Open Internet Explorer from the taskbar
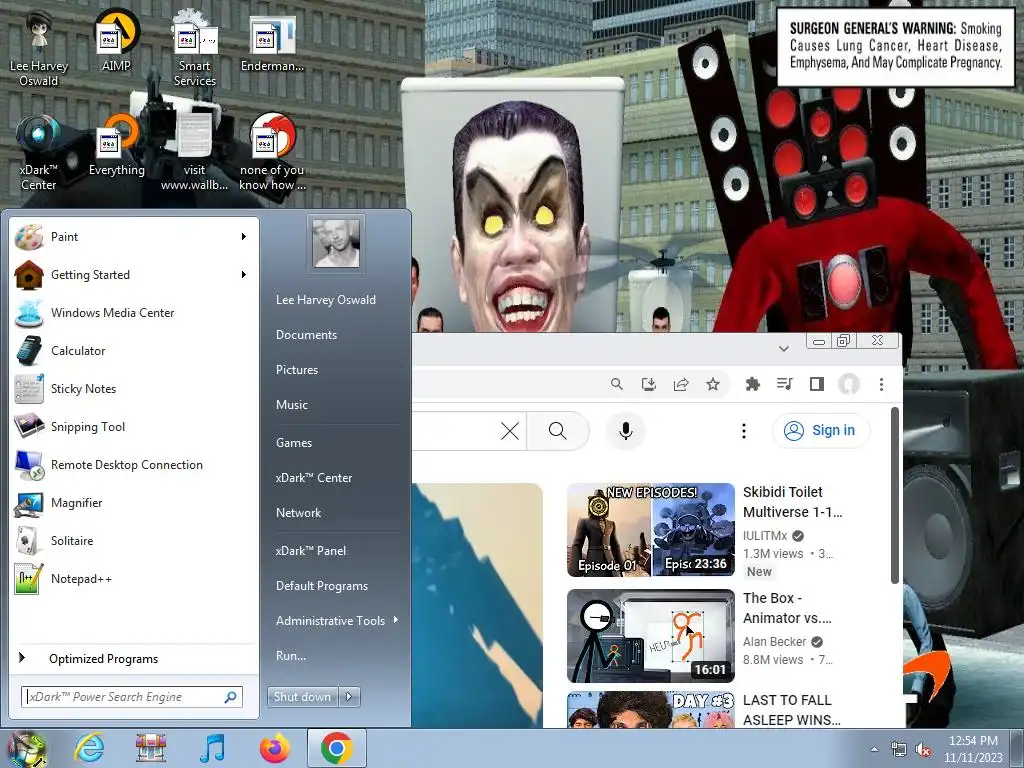This screenshot has height=768, width=1024. tap(89, 748)
